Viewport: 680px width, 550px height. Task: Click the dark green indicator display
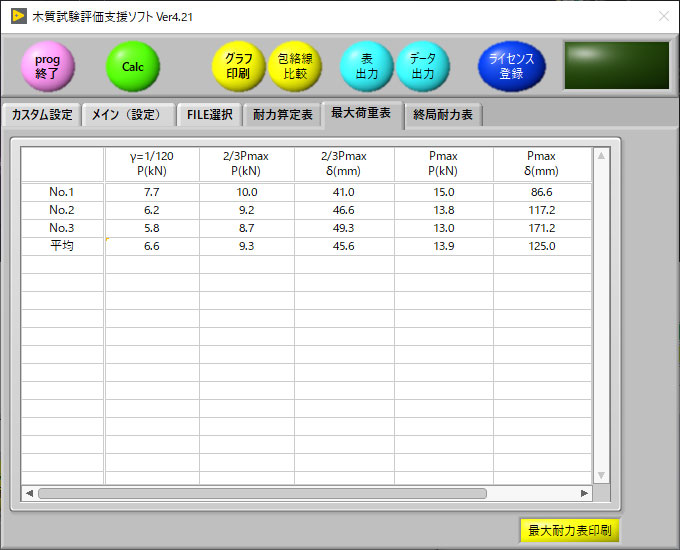click(616, 66)
